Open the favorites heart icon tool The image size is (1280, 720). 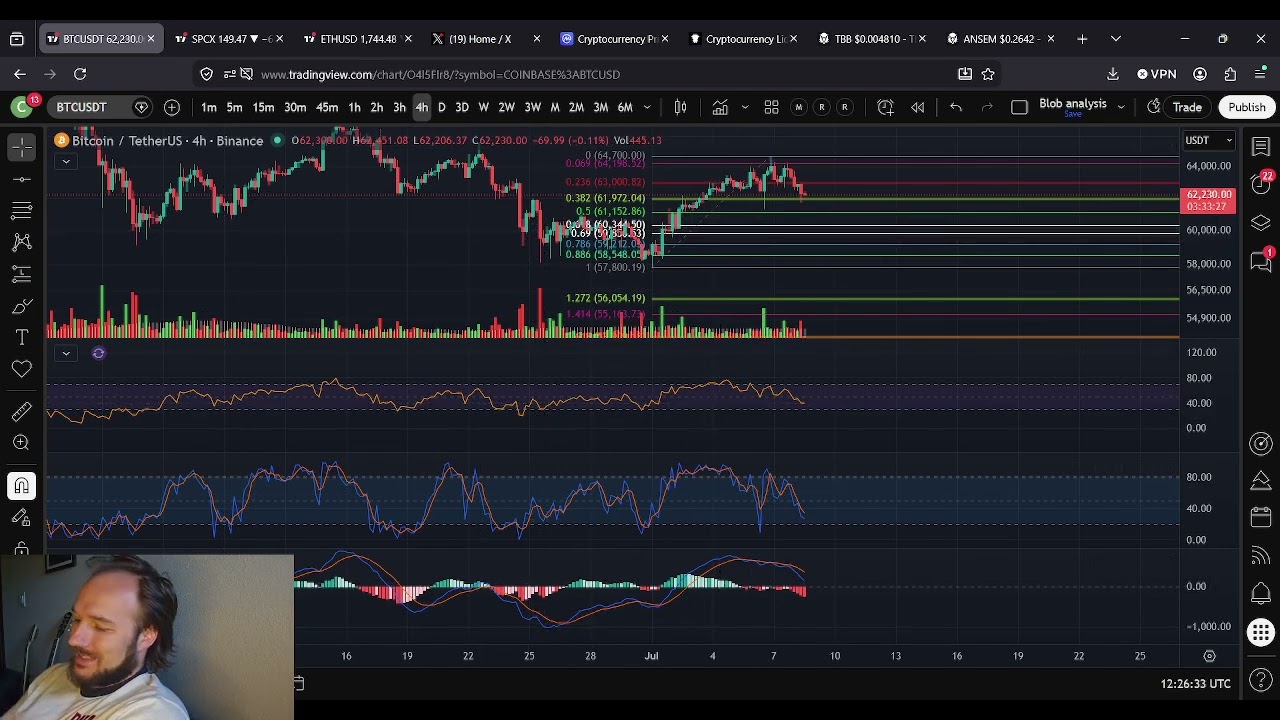21,370
